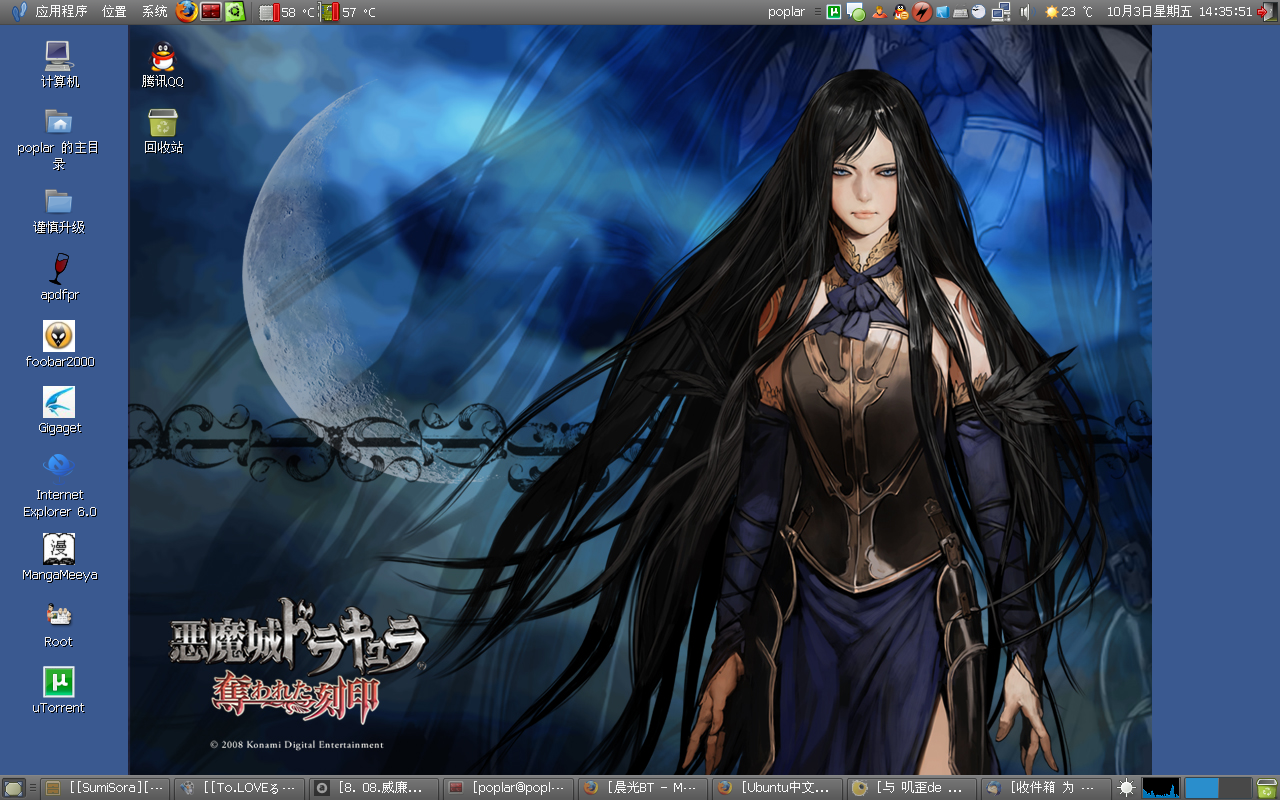Screen dimensions: 1280x800
Task: Open the Root desktop shortcut
Action: click(x=59, y=625)
